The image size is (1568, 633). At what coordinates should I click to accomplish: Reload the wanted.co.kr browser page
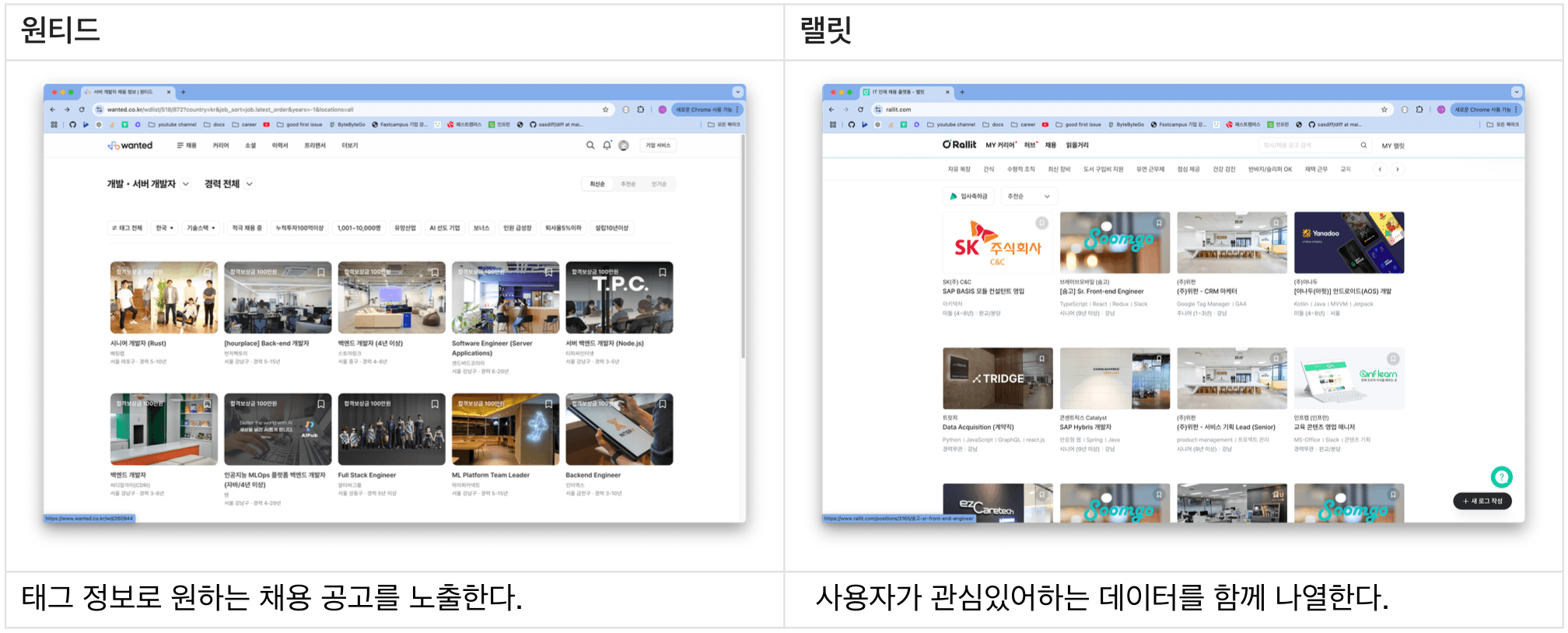[82, 110]
